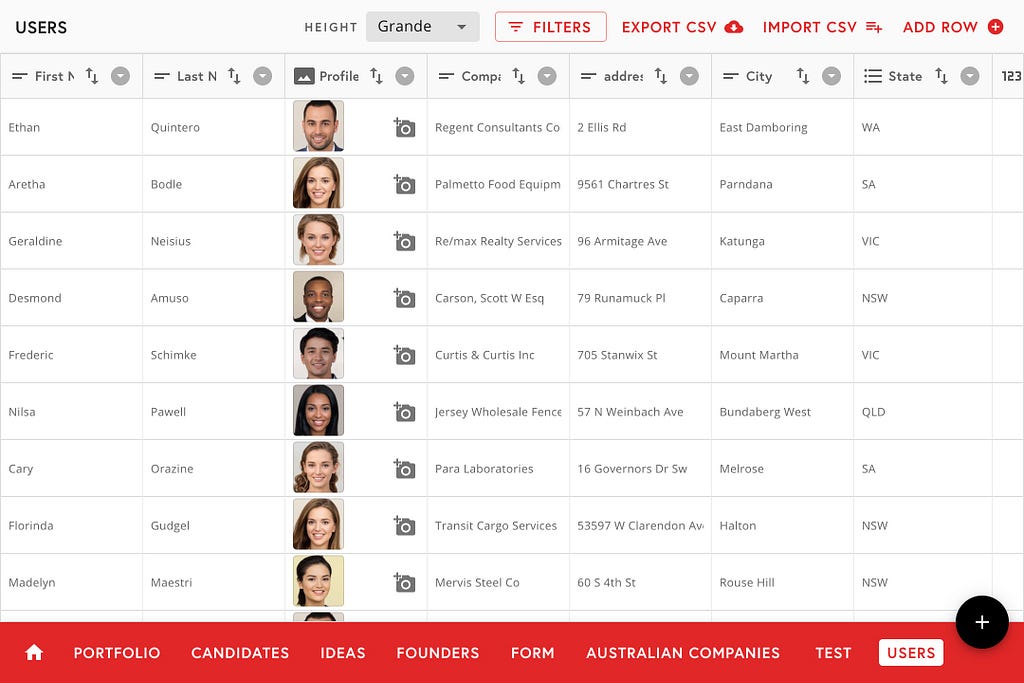The height and width of the screenshot is (683, 1024).
Task: Open Ethan Quintero's profile photo
Action: [x=318, y=126]
